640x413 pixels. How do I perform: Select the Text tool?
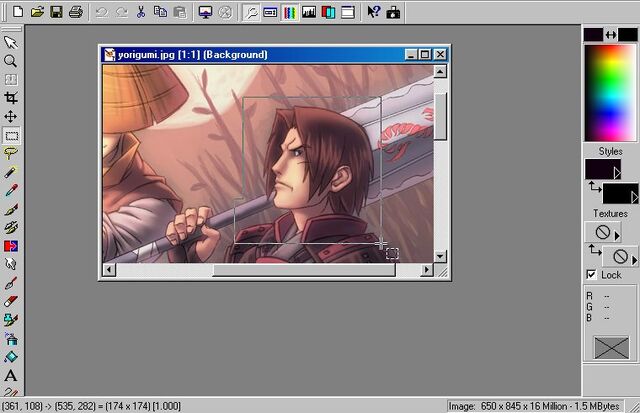[x=11, y=375]
